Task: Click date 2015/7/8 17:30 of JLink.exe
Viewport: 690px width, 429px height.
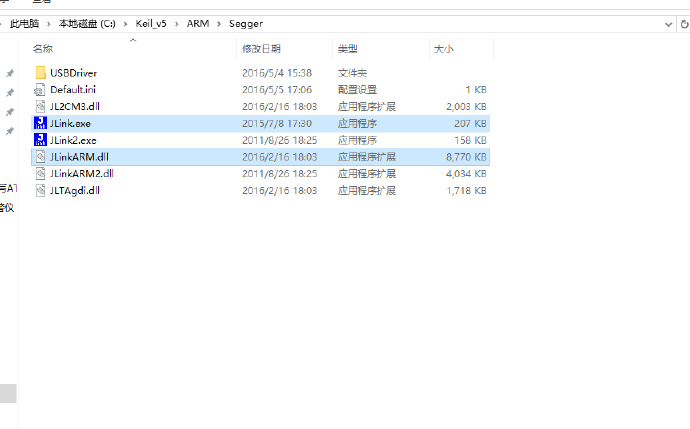Action: [277, 124]
